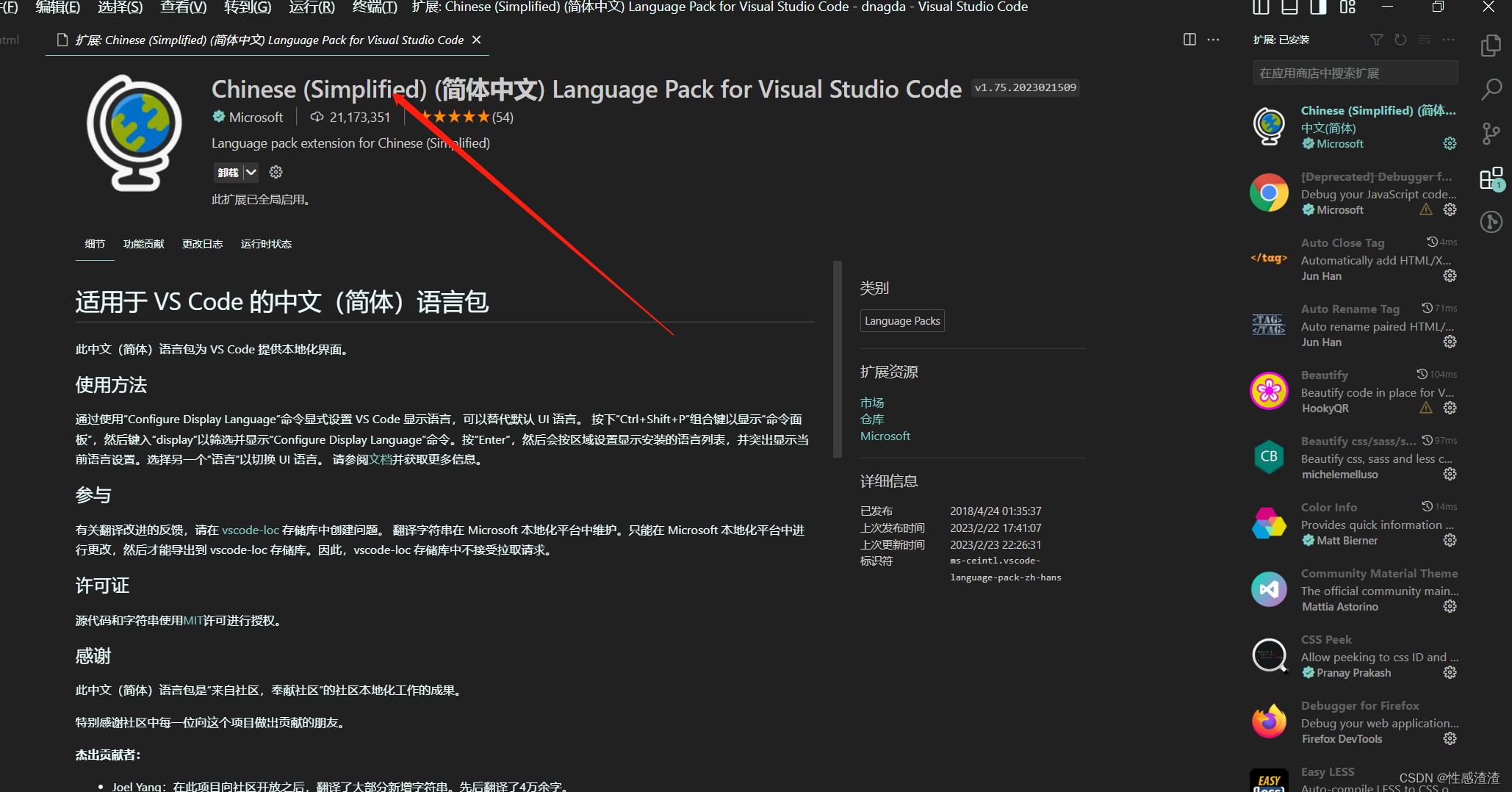1512x792 pixels.
Task: Click the language pack globe logo
Action: (x=134, y=132)
